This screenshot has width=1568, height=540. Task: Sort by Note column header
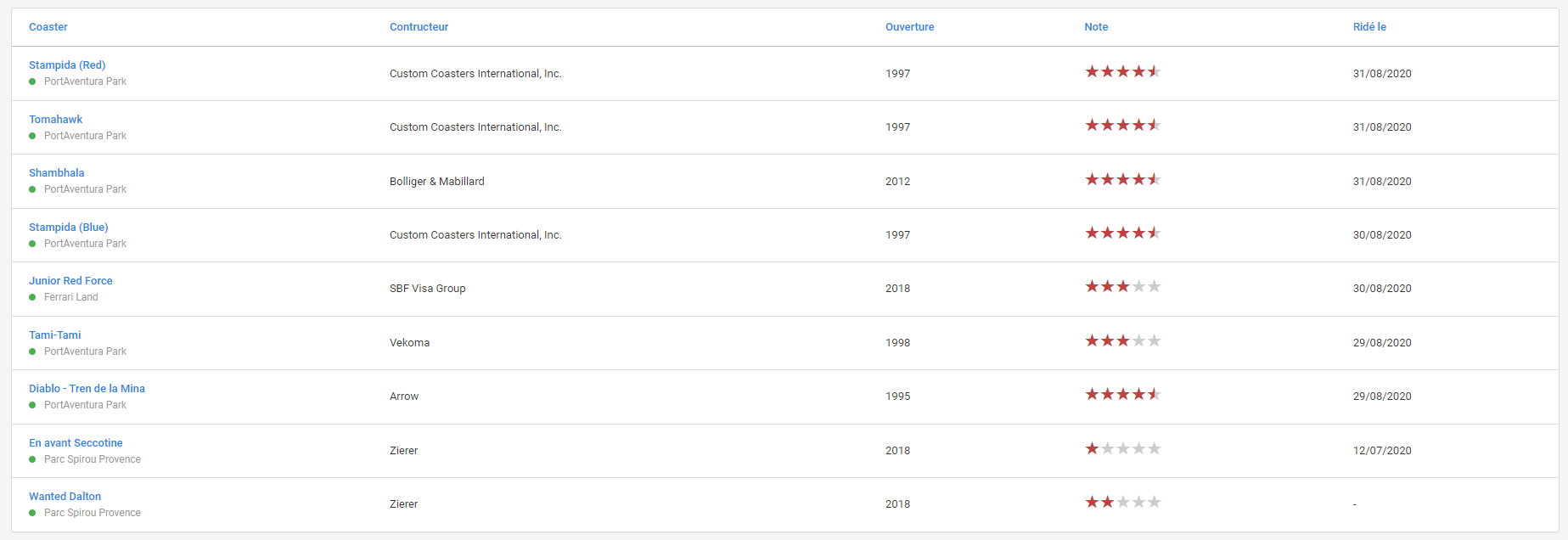(1096, 27)
